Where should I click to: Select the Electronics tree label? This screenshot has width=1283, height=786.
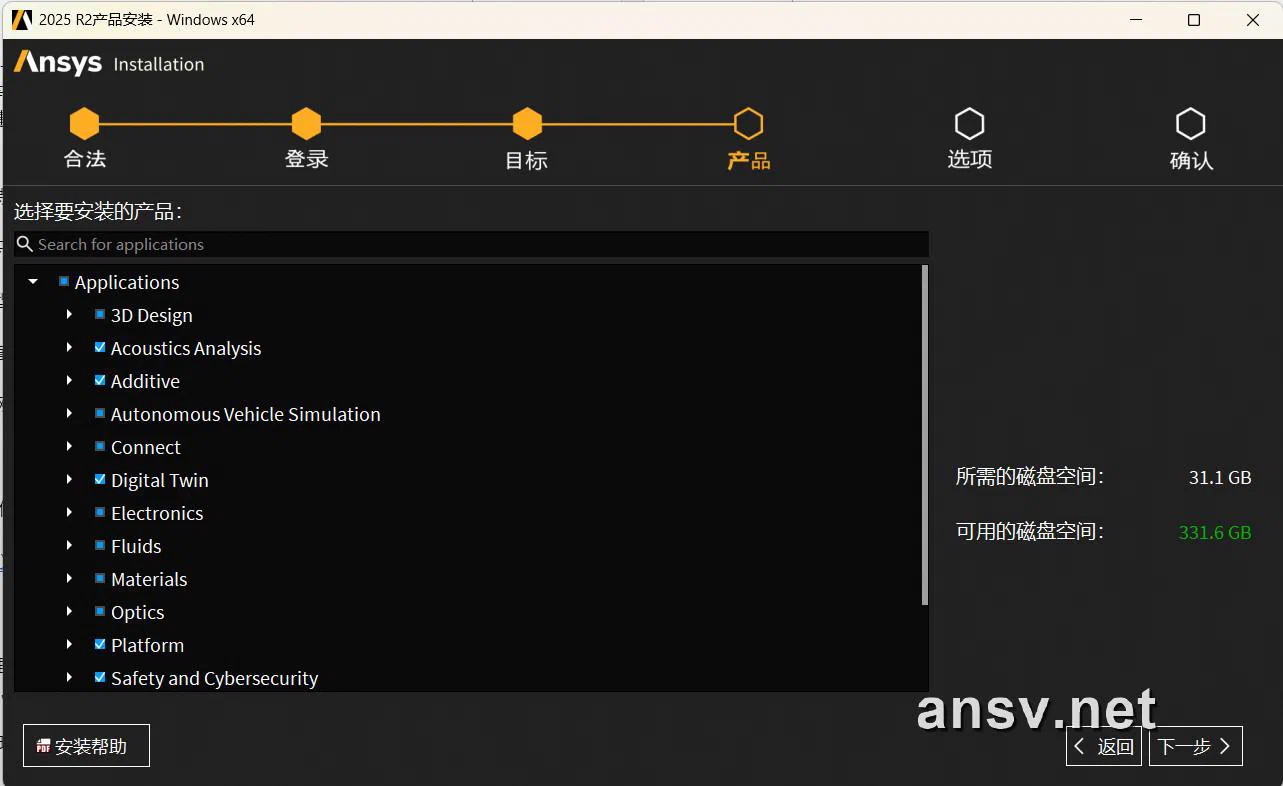157,513
